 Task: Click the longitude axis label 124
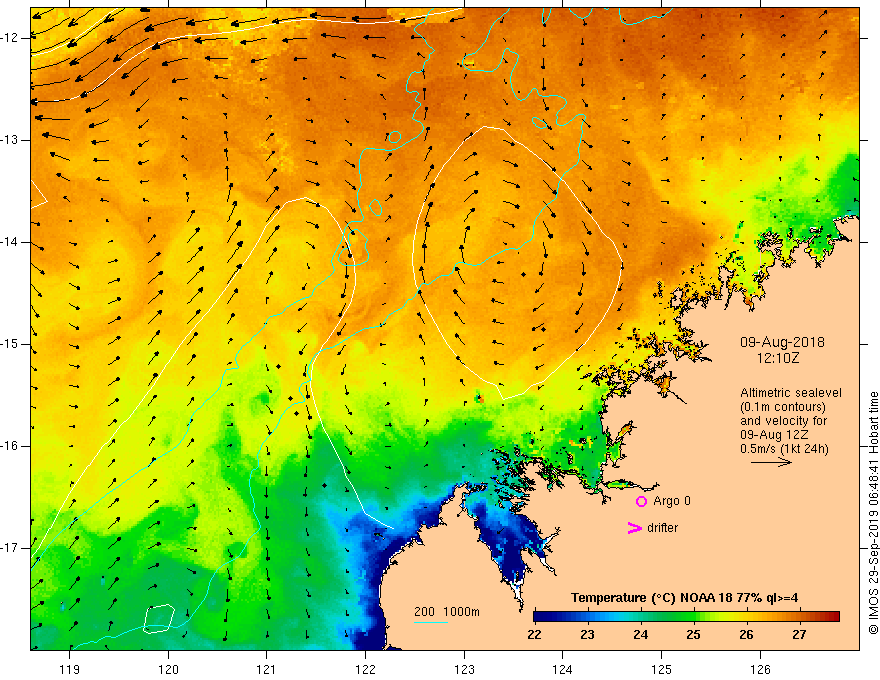[563, 669]
